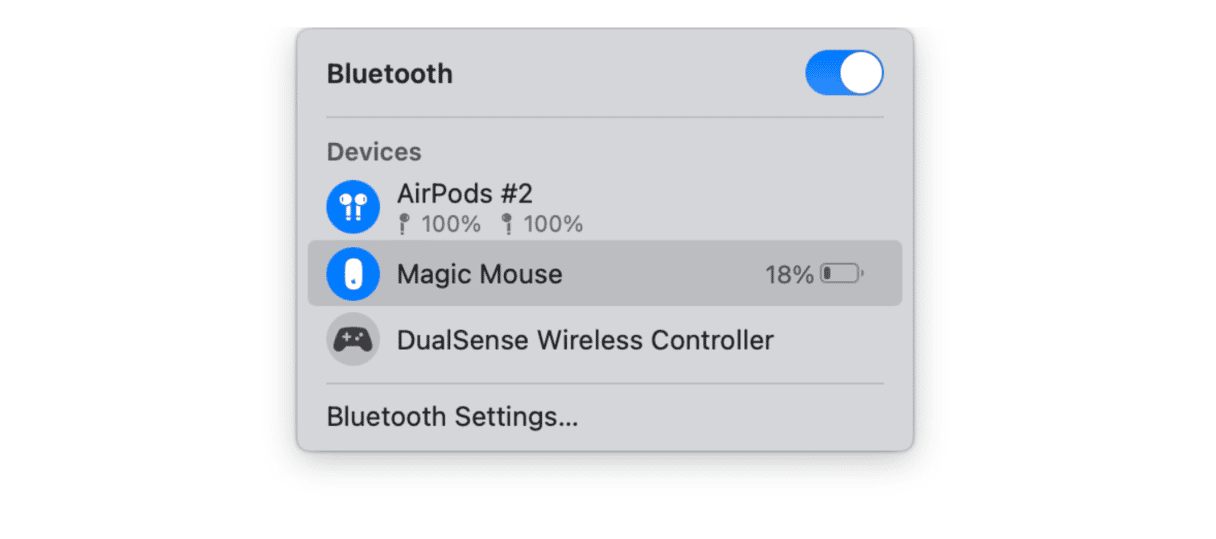Click the left AirPod 100% reading
This screenshot has height=539, width=1216.
(x=451, y=224)
